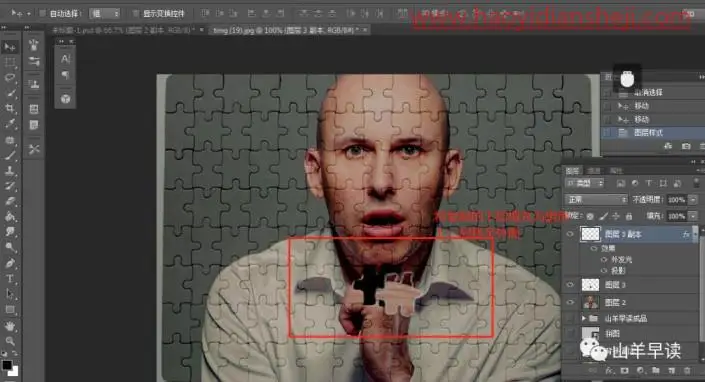Select the Hand tool
The image size is (705, 382).
9,326
